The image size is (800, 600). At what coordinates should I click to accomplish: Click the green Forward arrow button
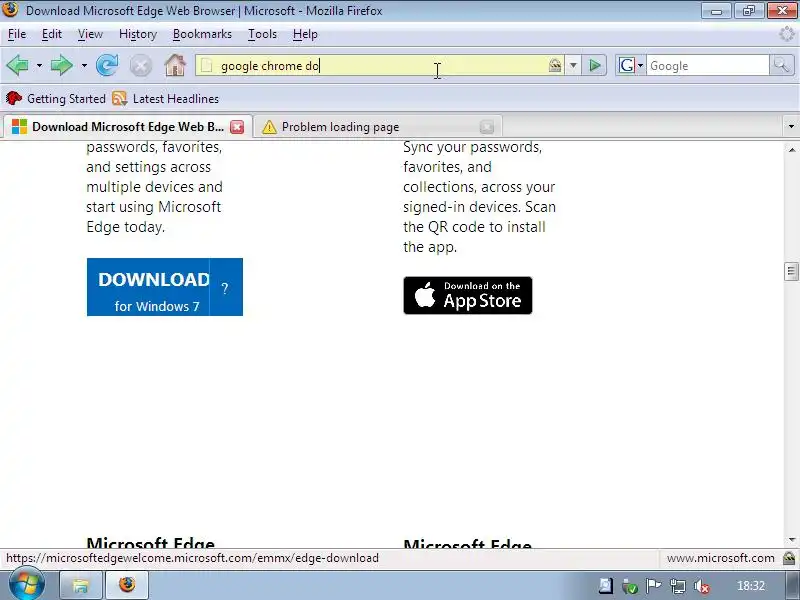click(x=62, y=66)
